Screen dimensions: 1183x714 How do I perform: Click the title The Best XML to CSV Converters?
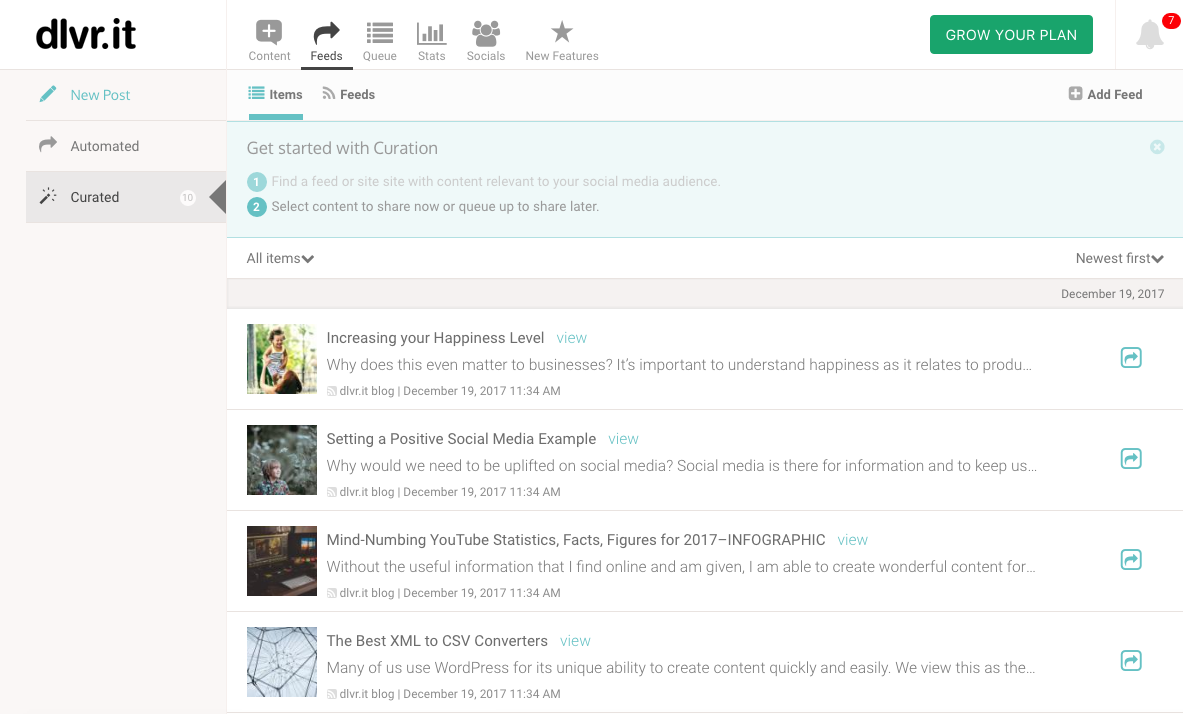click(437, 642)
